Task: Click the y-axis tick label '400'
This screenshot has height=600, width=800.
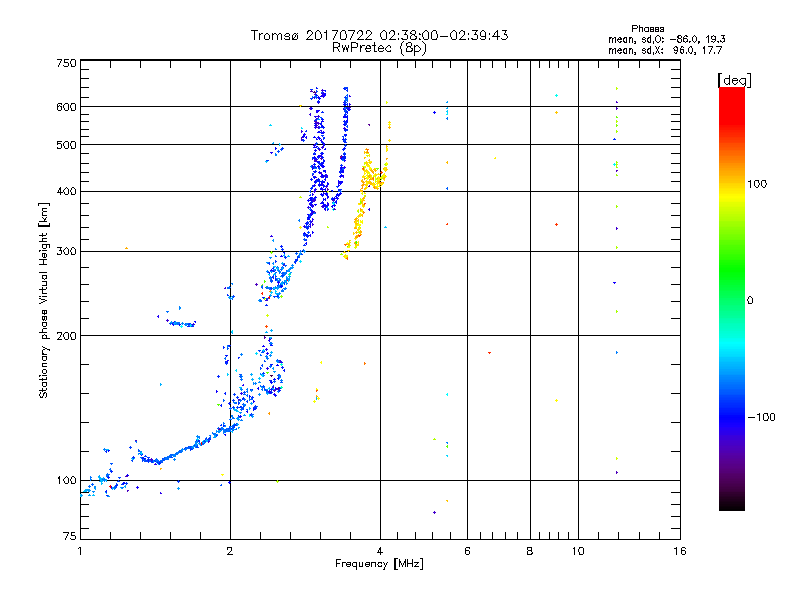Action: (x=66, y=191)
